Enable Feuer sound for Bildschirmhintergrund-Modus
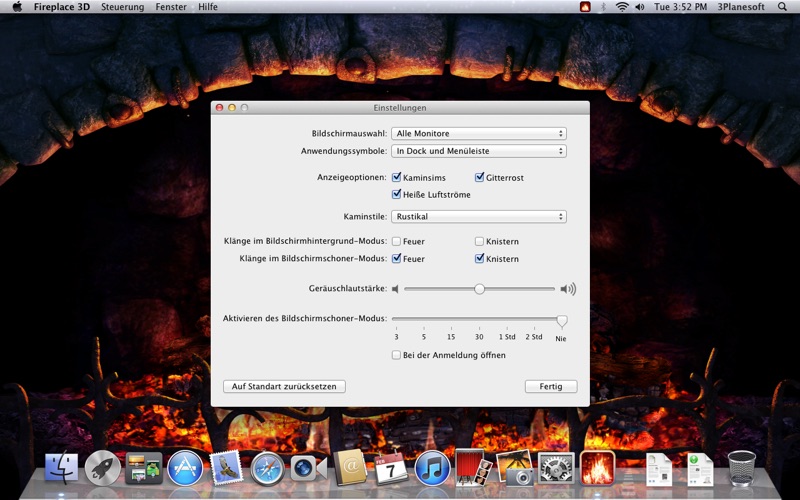This screenshot has height=500, width=800. pos(396,241)
